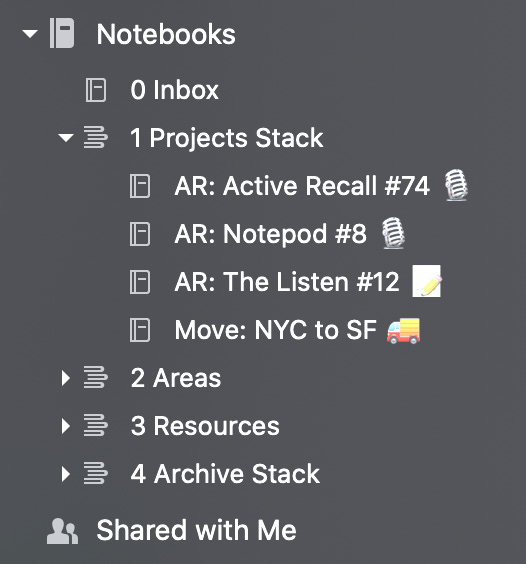526x564 pixels.
Task: Click microphone emoji next to Active Recall #74
Action: (456, 185)
